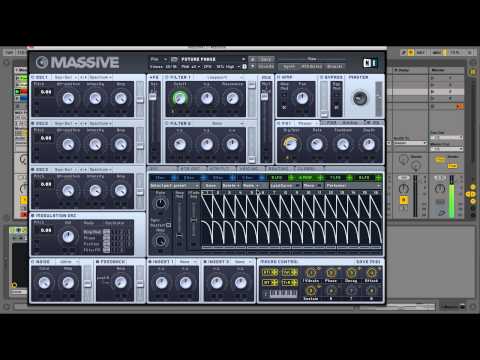The image size is (480, 360).
Task: Toggle OSC3 on/off
Action: coord(33,170)
